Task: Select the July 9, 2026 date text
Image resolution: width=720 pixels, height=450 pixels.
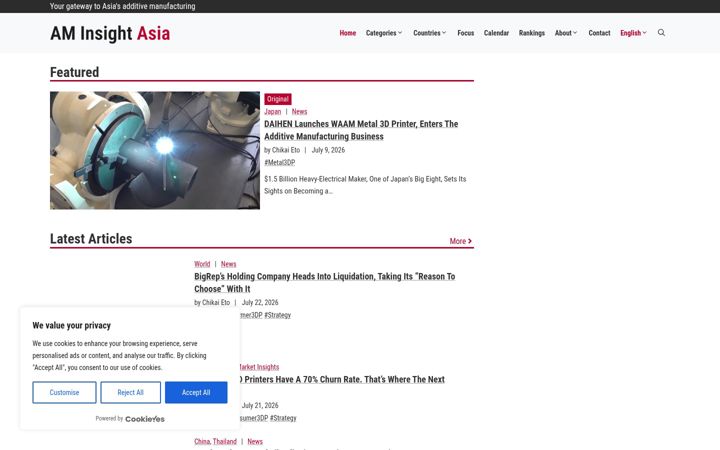Action: 328,150
